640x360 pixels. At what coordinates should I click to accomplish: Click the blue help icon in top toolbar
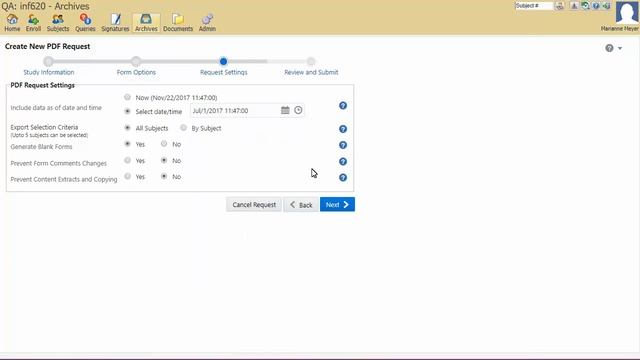click(596, 6)
